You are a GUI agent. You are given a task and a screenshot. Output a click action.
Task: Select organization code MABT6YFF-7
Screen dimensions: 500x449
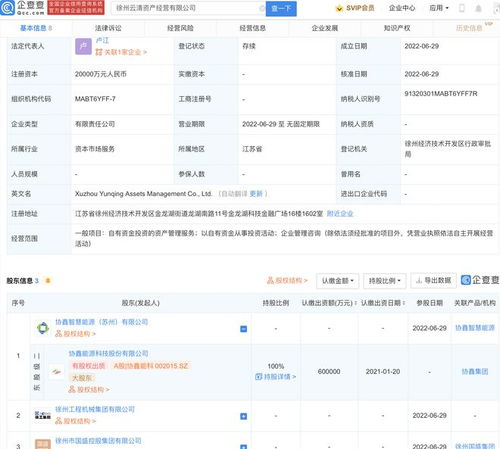point(95,99)
